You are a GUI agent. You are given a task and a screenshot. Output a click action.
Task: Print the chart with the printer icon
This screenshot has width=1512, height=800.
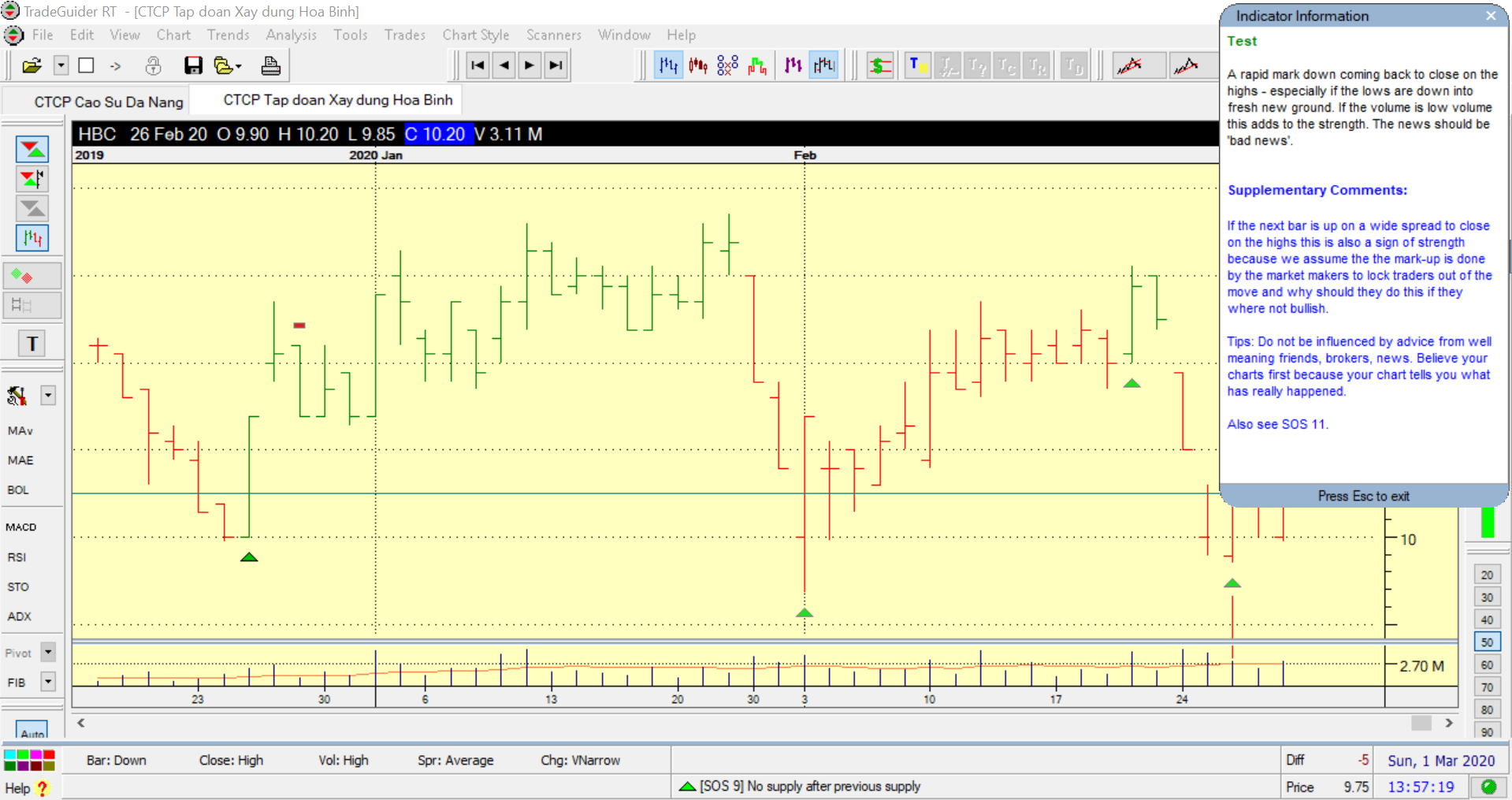[270, 65]
